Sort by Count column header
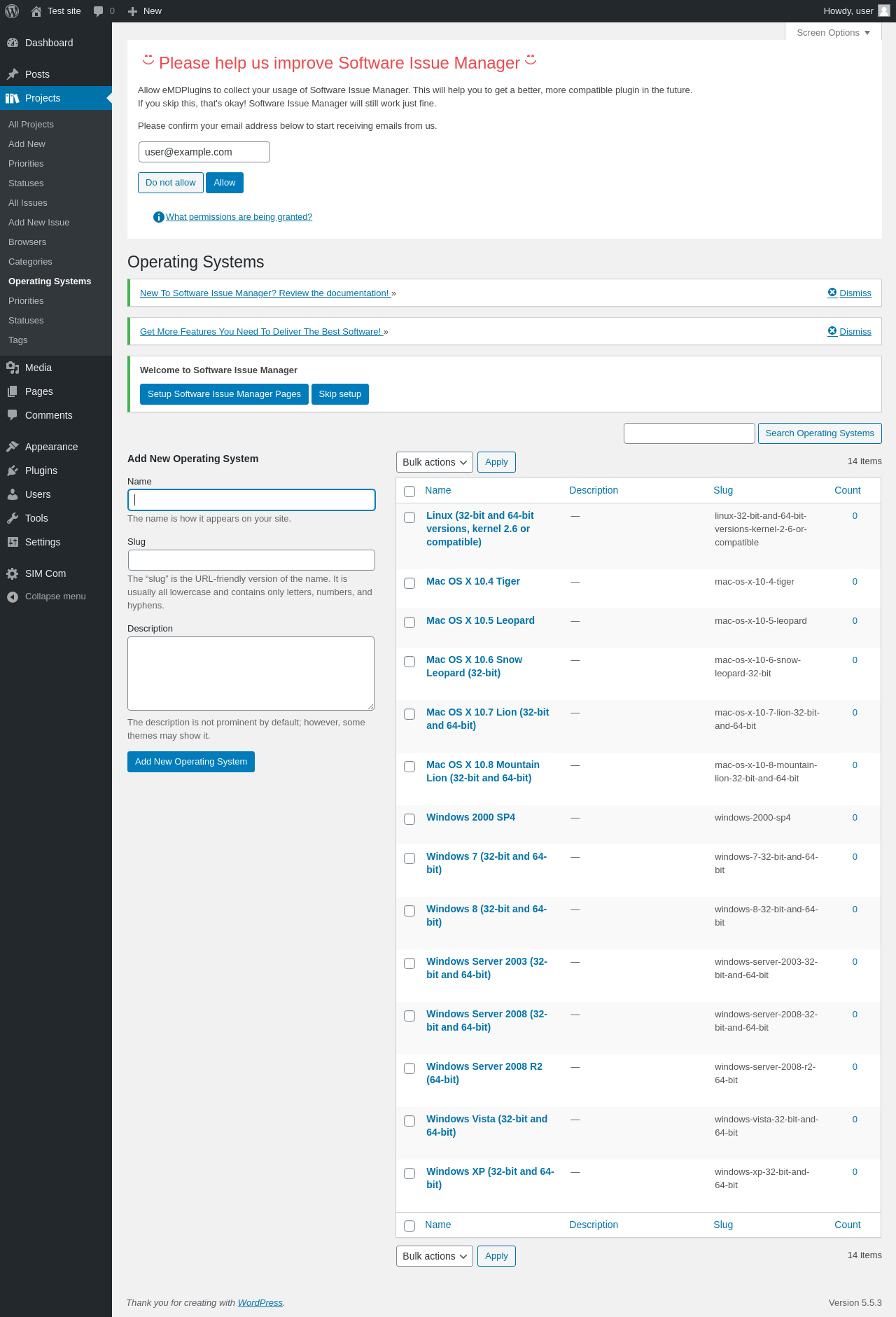The image size is (896, 1317). (848, 490)
